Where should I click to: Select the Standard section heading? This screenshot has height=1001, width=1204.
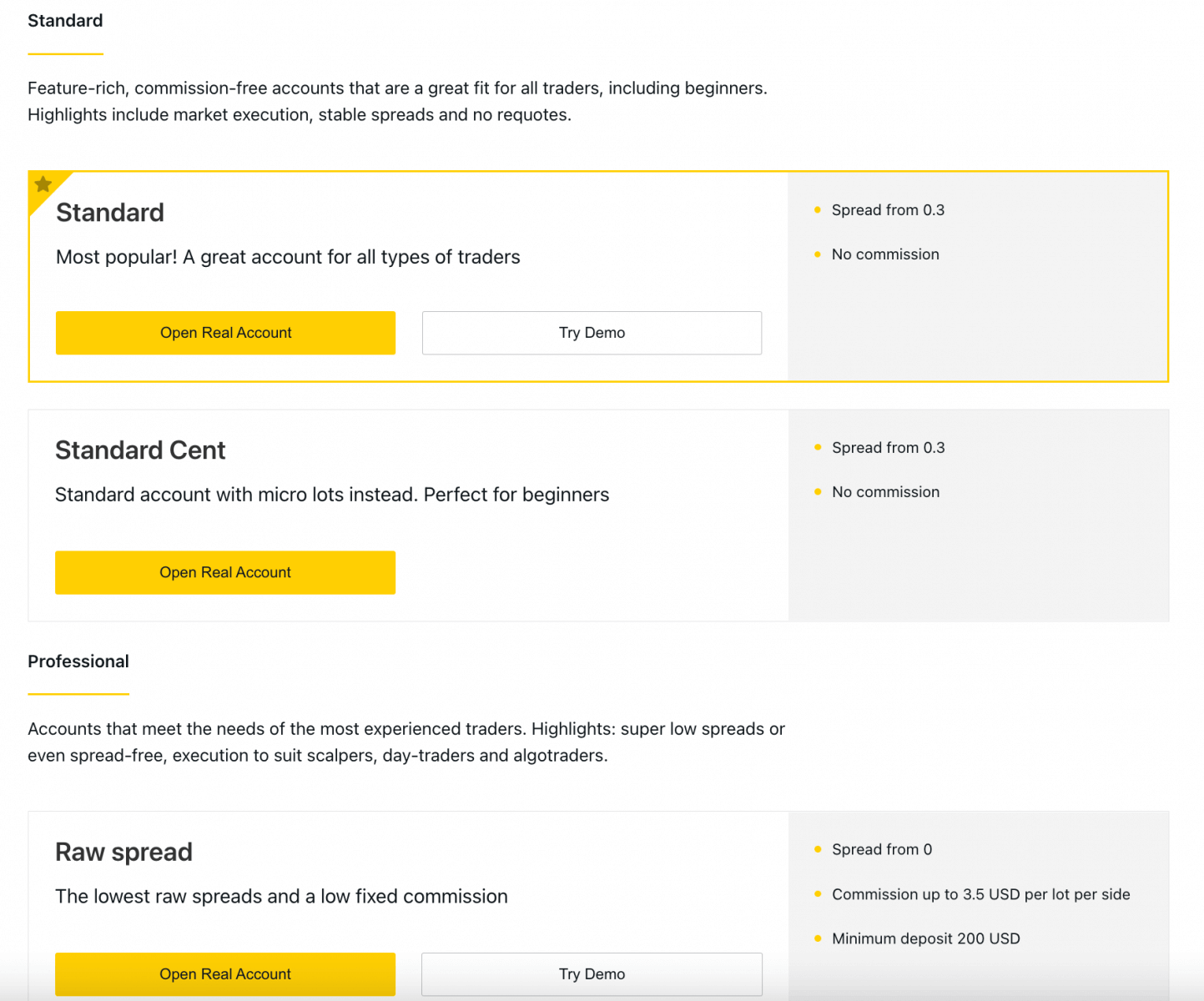pyautogui.click(x=65, y=20)
